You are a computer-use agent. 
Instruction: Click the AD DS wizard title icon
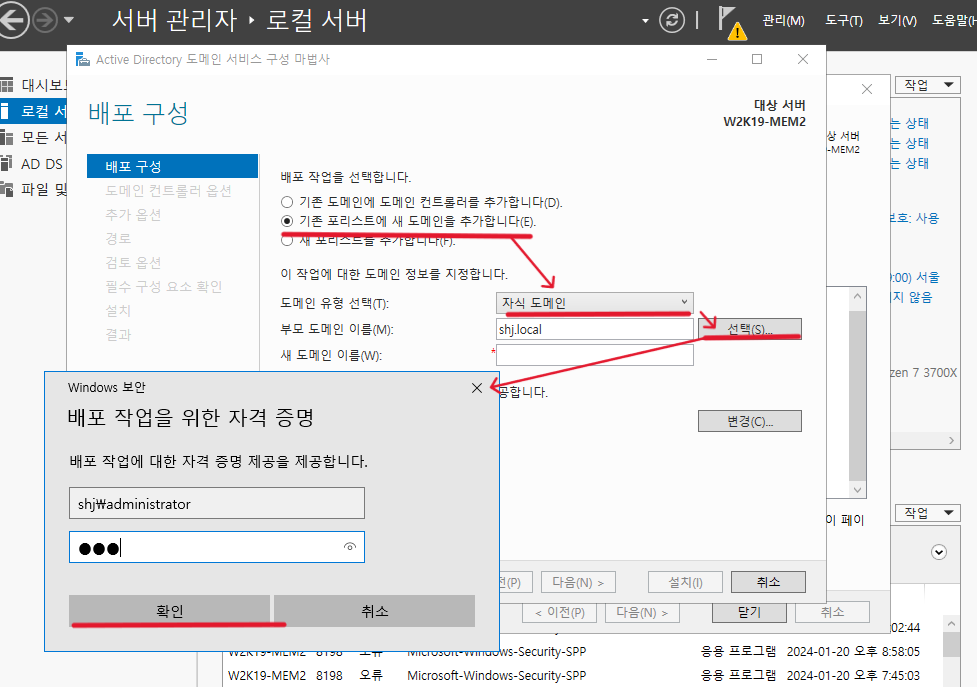pyautogui.click(x=82, y=59)
